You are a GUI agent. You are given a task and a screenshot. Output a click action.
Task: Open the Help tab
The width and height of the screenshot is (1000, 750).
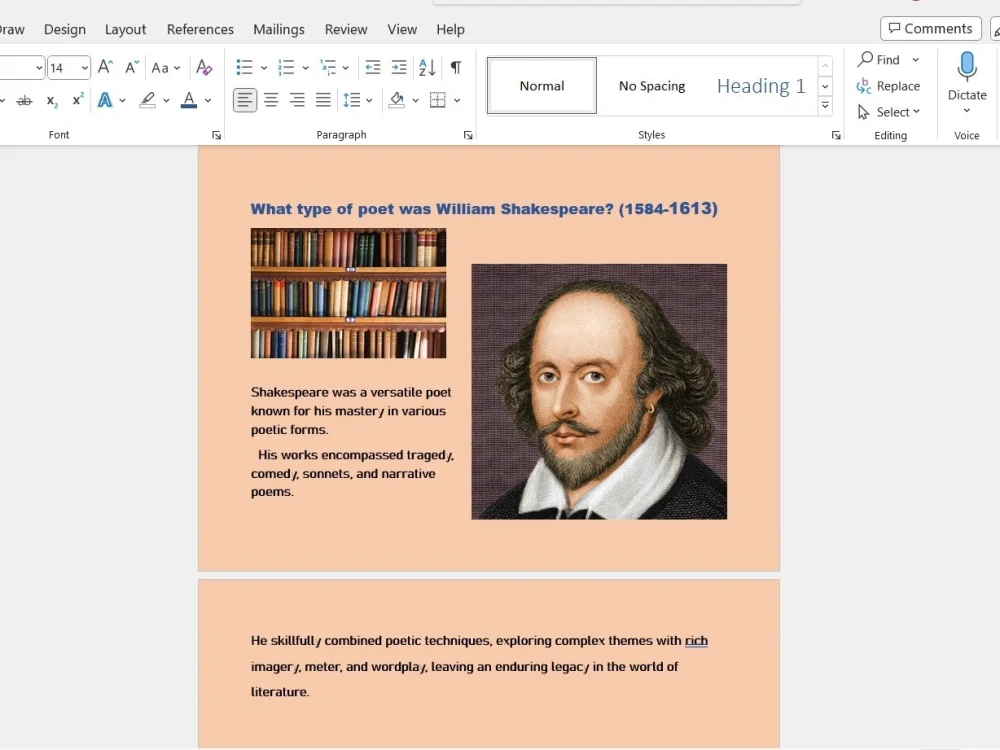click(450, 29)
